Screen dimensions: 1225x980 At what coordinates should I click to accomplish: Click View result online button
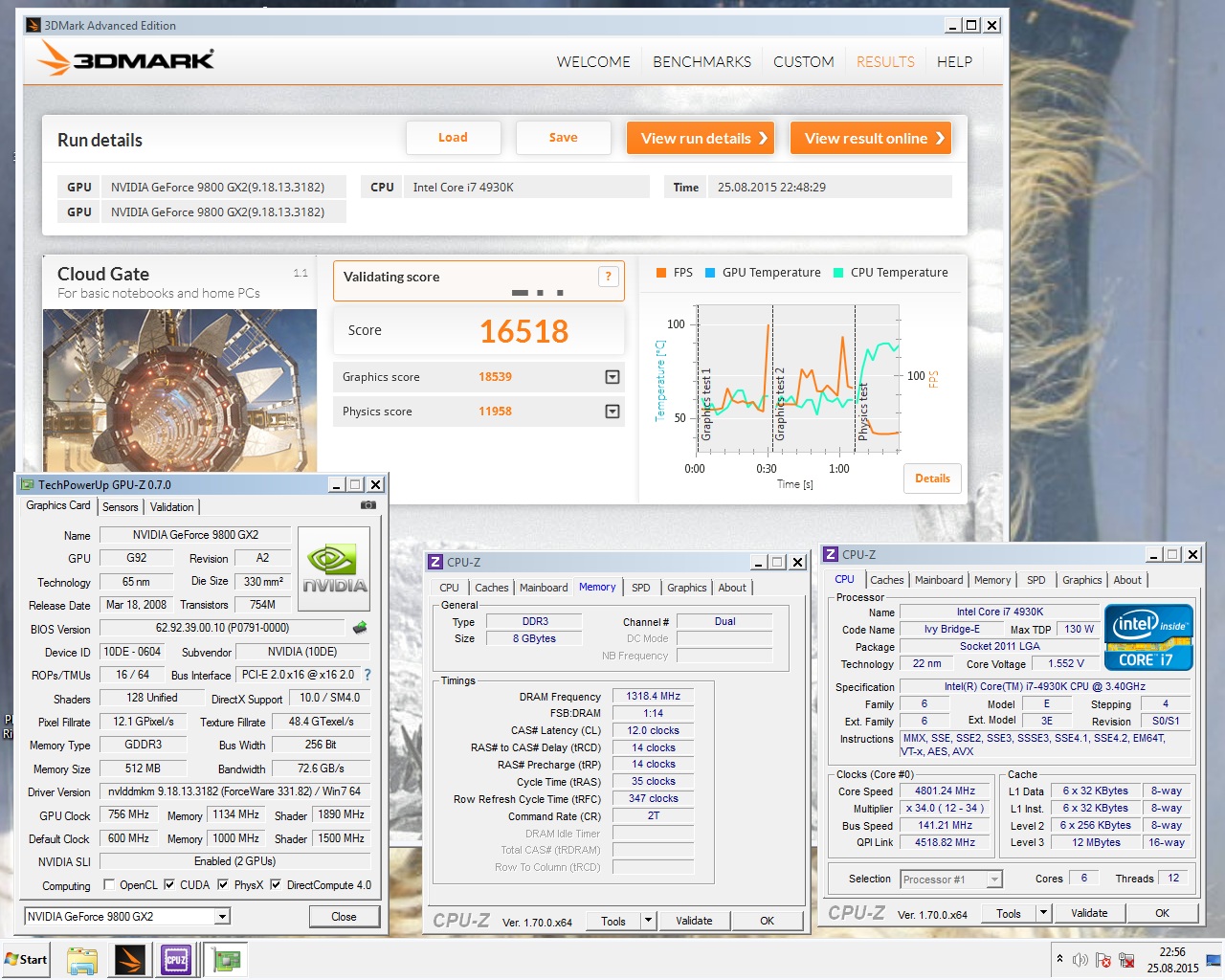click(871, 138)
